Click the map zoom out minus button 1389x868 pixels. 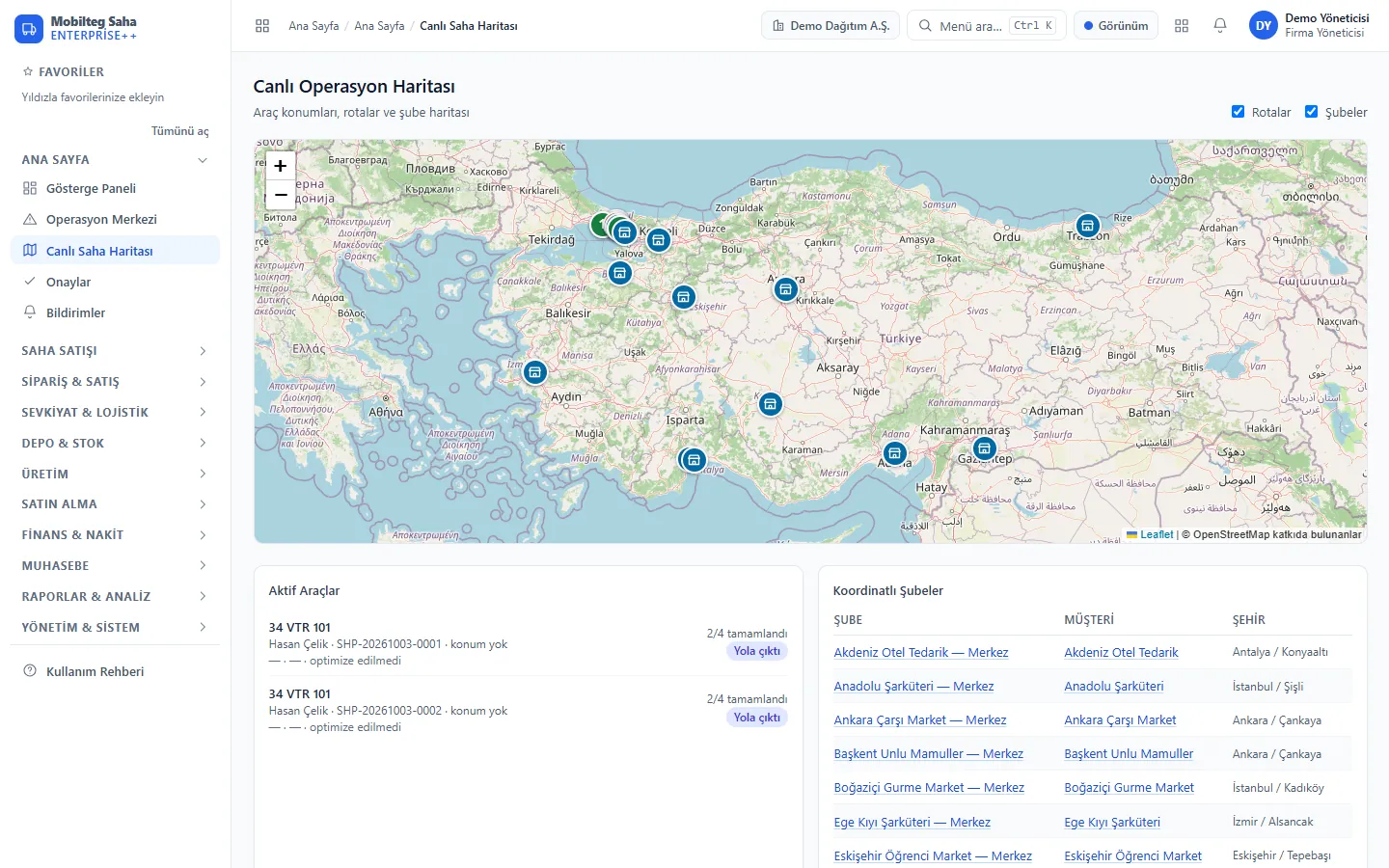[281, 195]
